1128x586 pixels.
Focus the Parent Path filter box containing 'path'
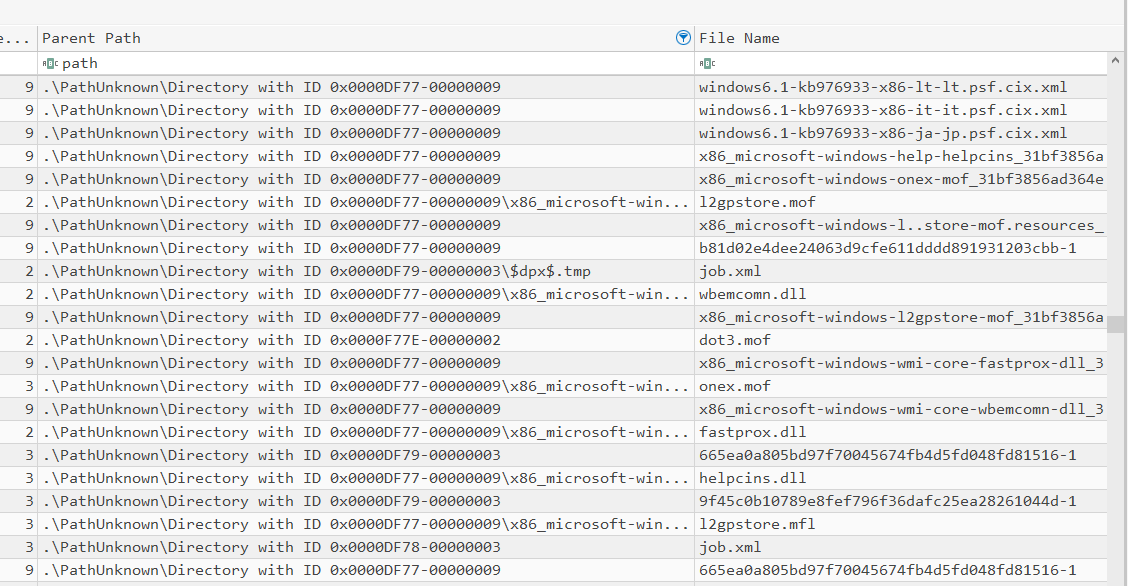click(365, 63)
